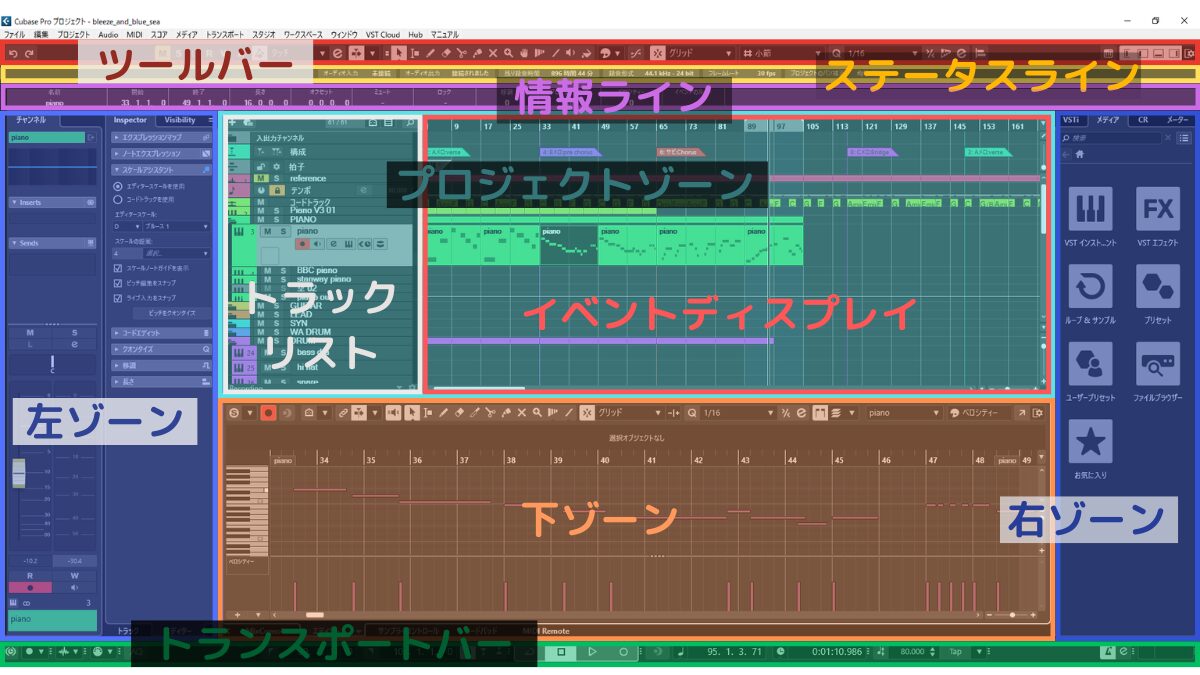Click the 80.000 tempo value field

coord(910,652)
